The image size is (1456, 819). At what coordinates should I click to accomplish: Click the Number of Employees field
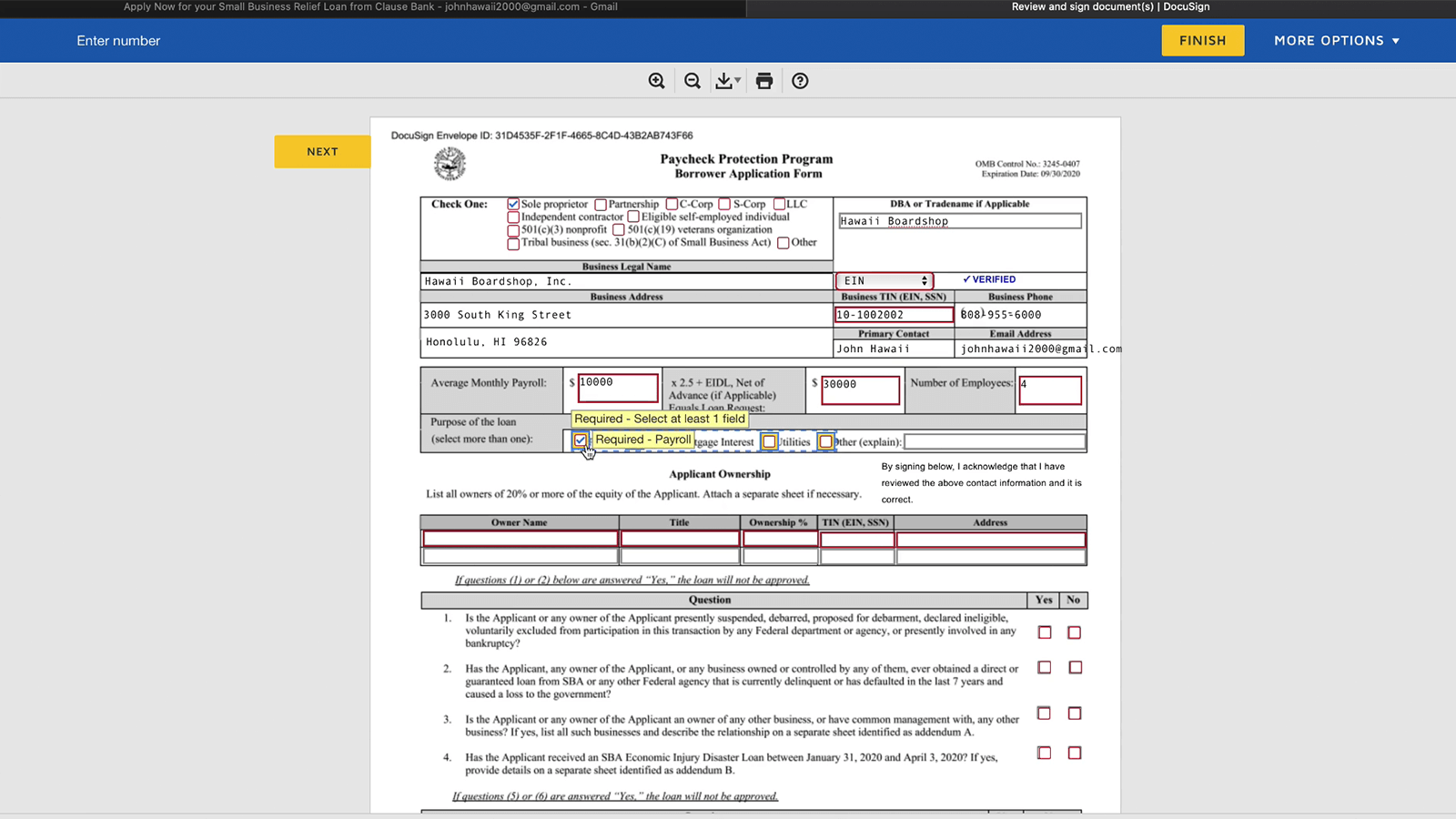[1050, 389]
